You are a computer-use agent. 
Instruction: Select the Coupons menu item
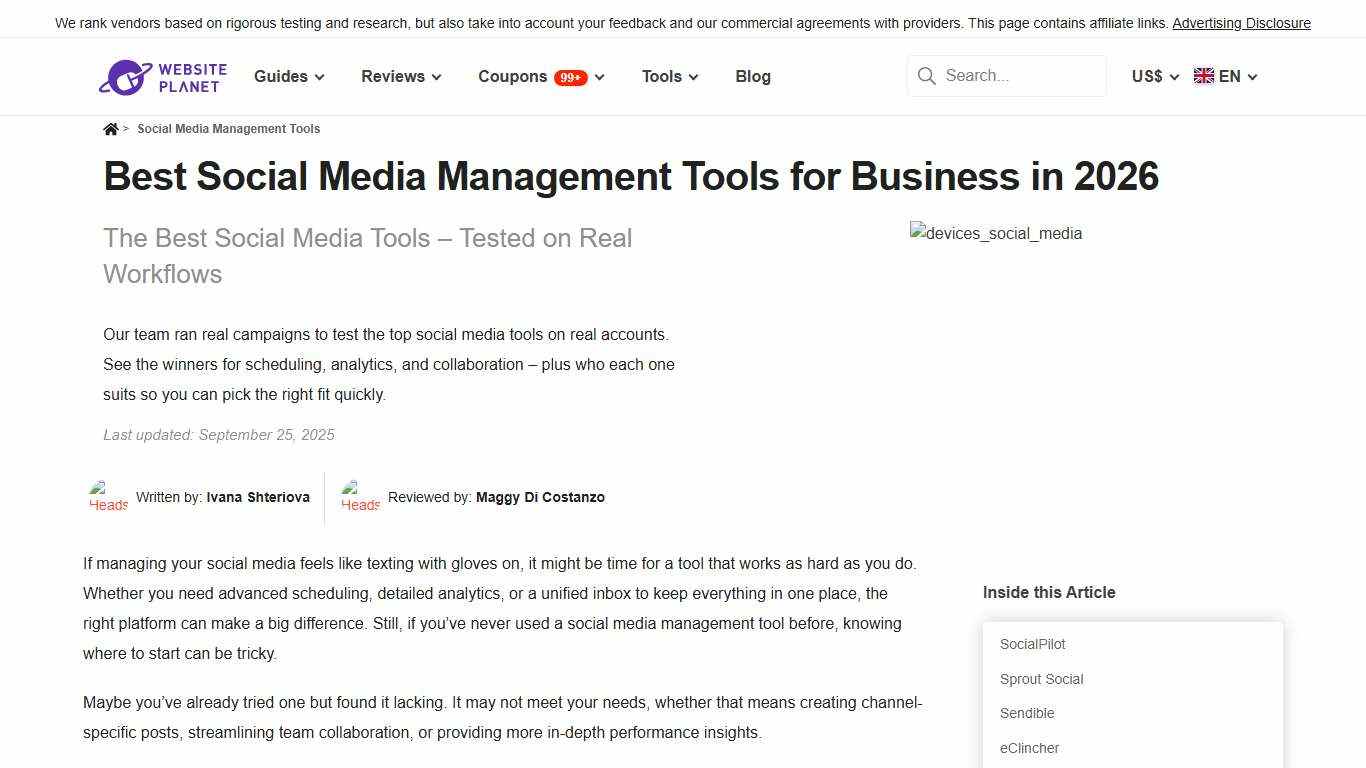(x=512, y=76)
